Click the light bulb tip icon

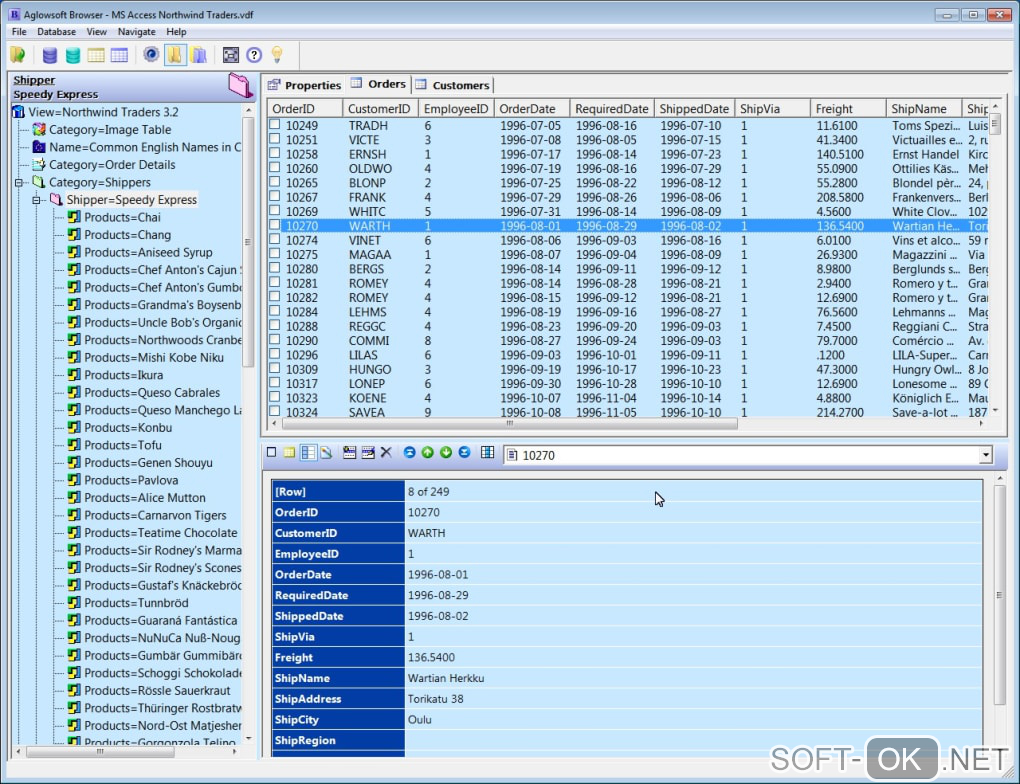click(x=277, y=55)
